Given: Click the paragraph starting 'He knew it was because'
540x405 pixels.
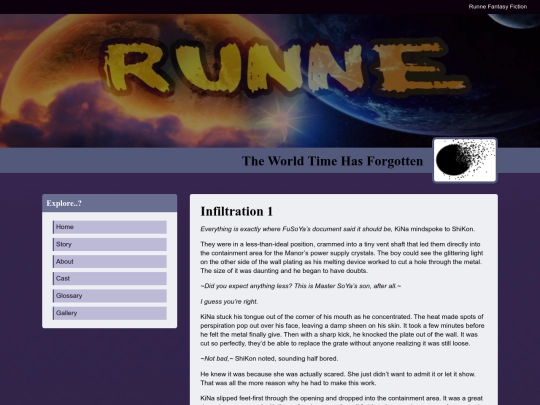Looking at the screenshot, I should 338,378.
